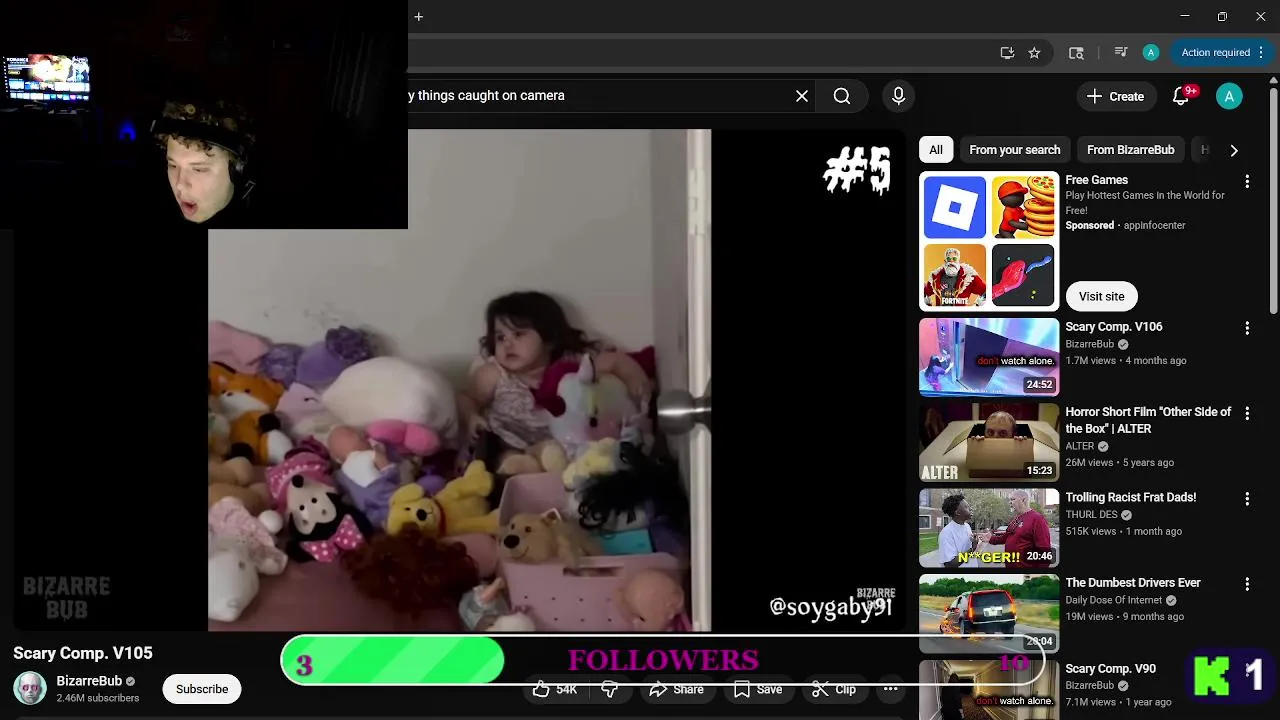Show more filter chips with arrow
This screenshot has width=1280, height=720.
click(1234, 150)
